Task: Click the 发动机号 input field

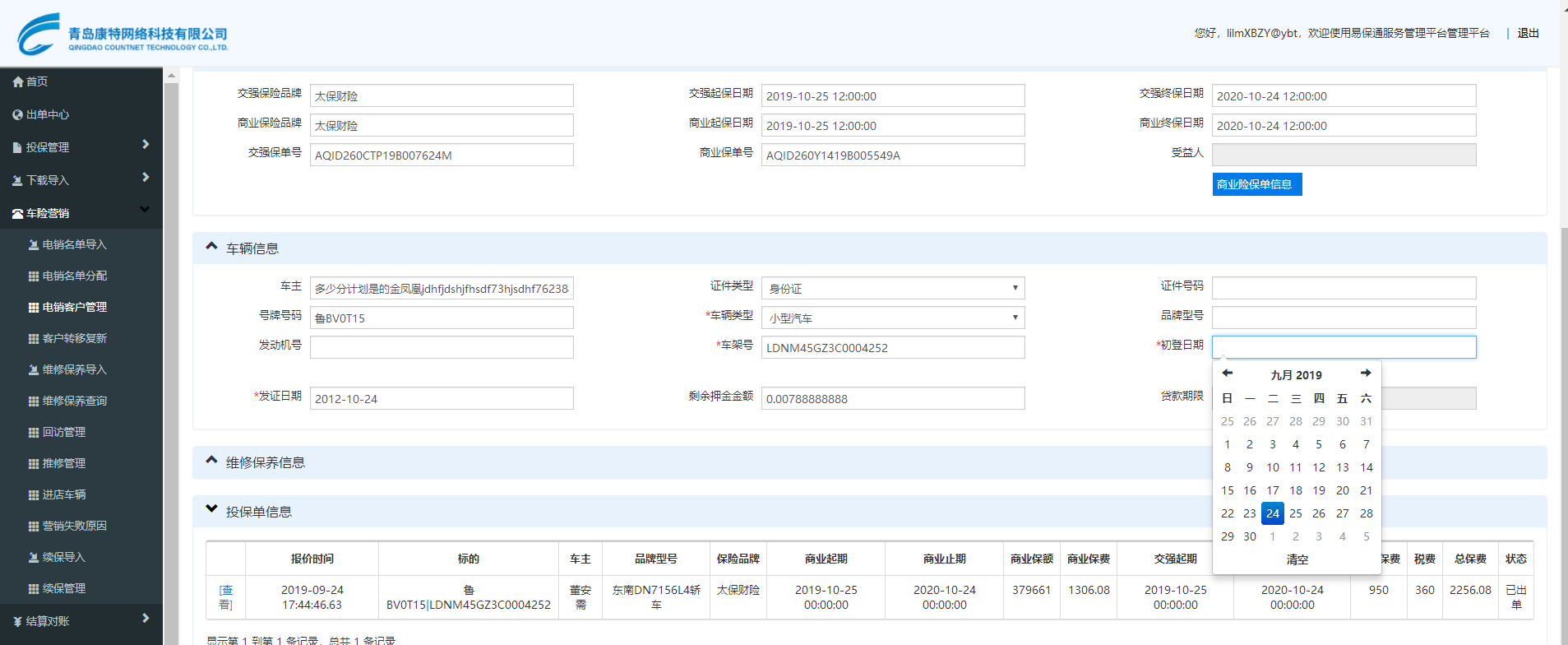Action: 442,348
